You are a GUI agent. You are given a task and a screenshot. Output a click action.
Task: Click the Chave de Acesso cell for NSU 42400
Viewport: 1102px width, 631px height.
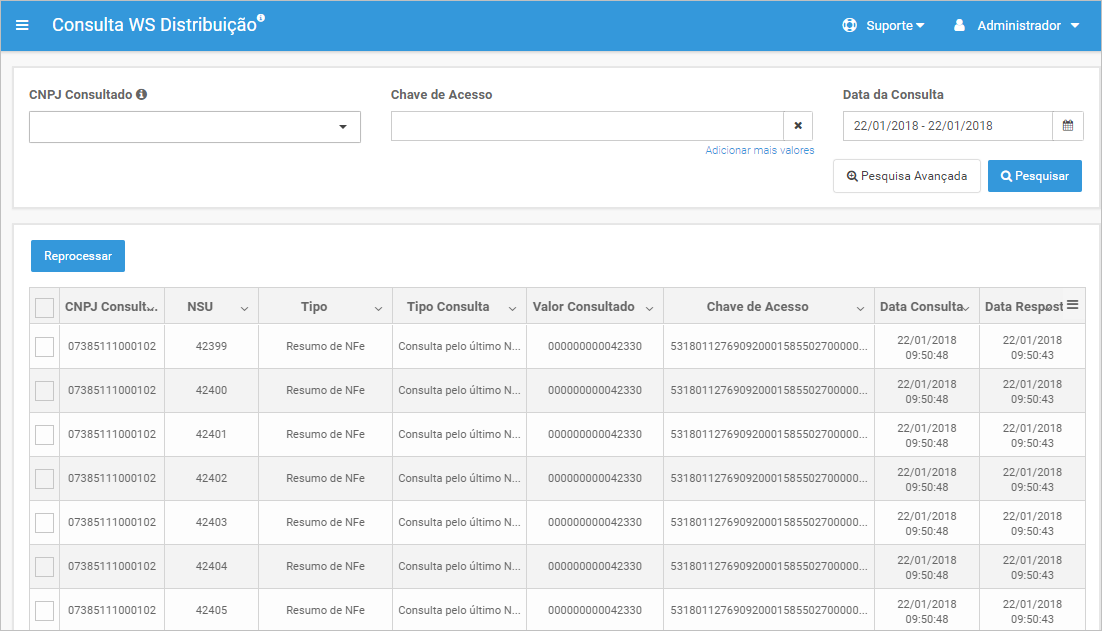(769, 391)
